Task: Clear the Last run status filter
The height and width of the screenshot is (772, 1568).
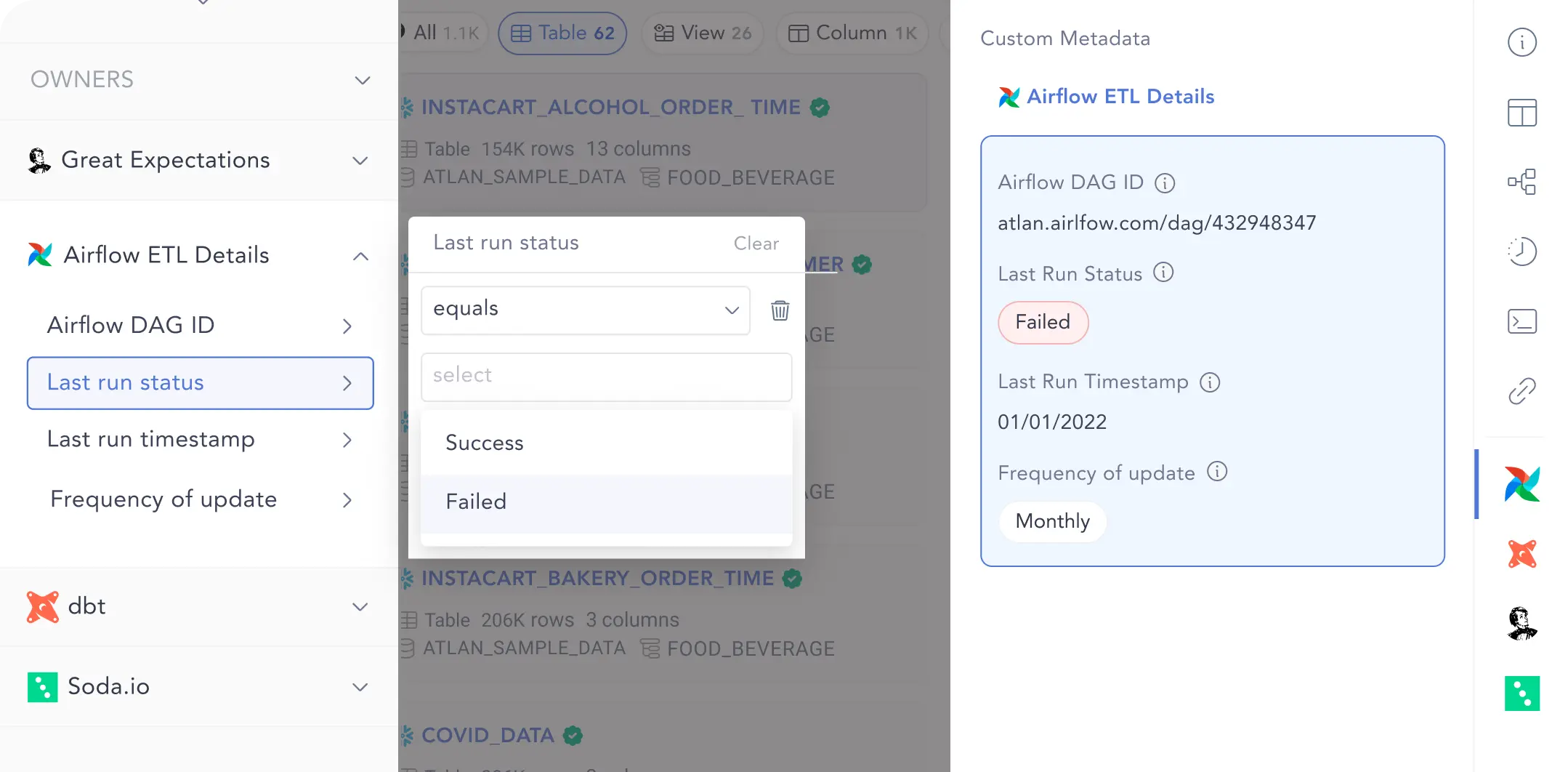Action: pos(756,244)
